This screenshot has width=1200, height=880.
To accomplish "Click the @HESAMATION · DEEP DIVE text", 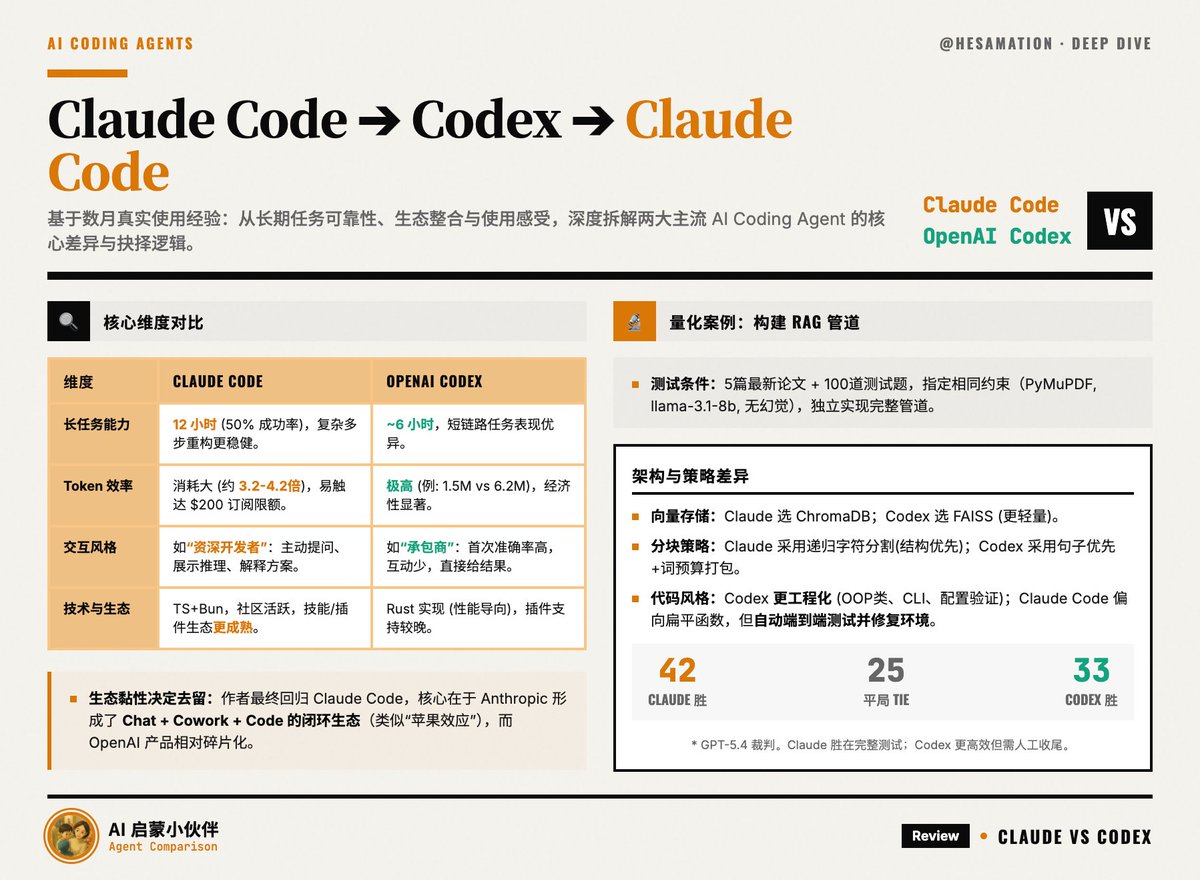I will coord(1046,44).
